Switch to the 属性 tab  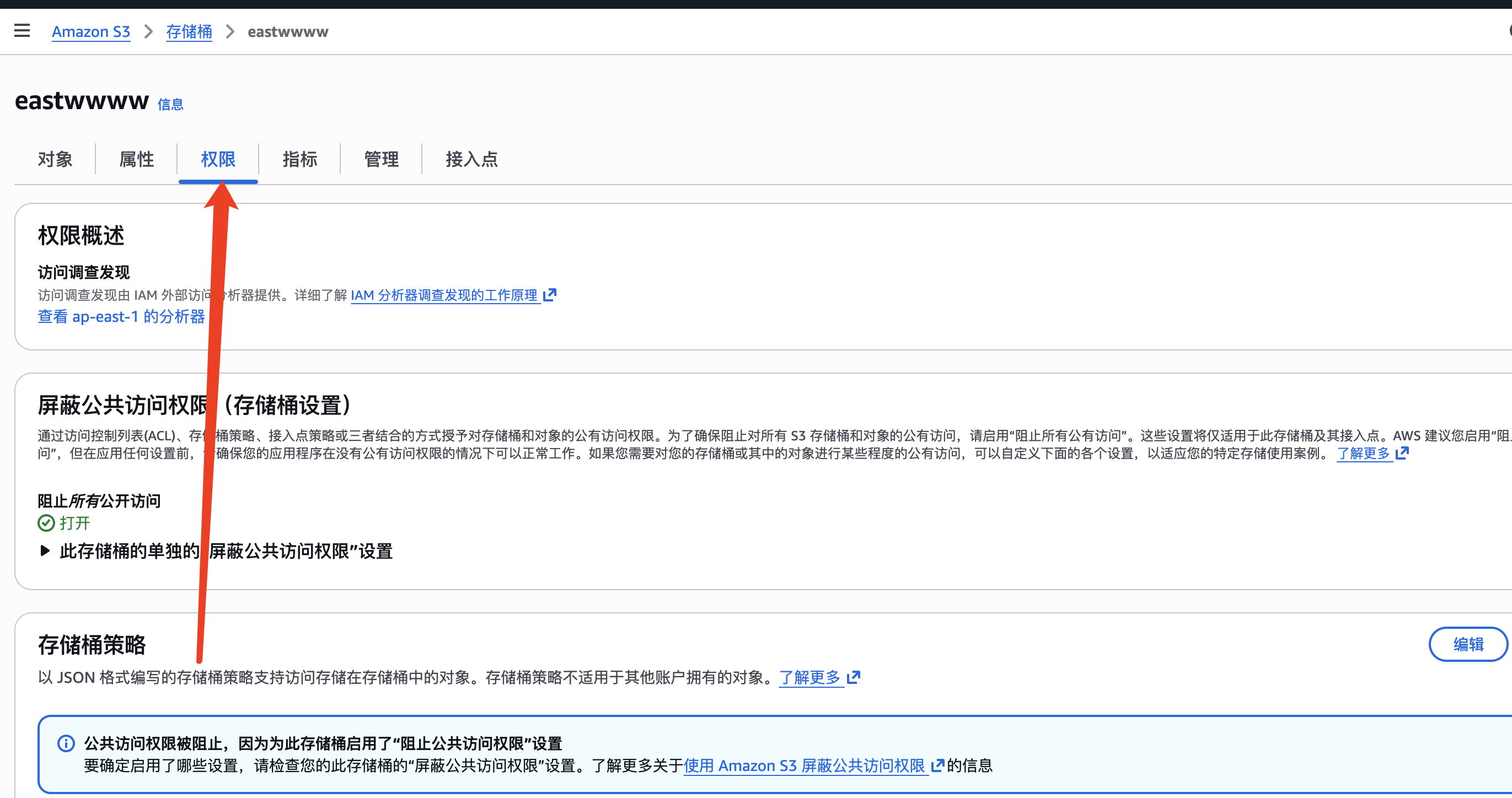click(136, 159)
